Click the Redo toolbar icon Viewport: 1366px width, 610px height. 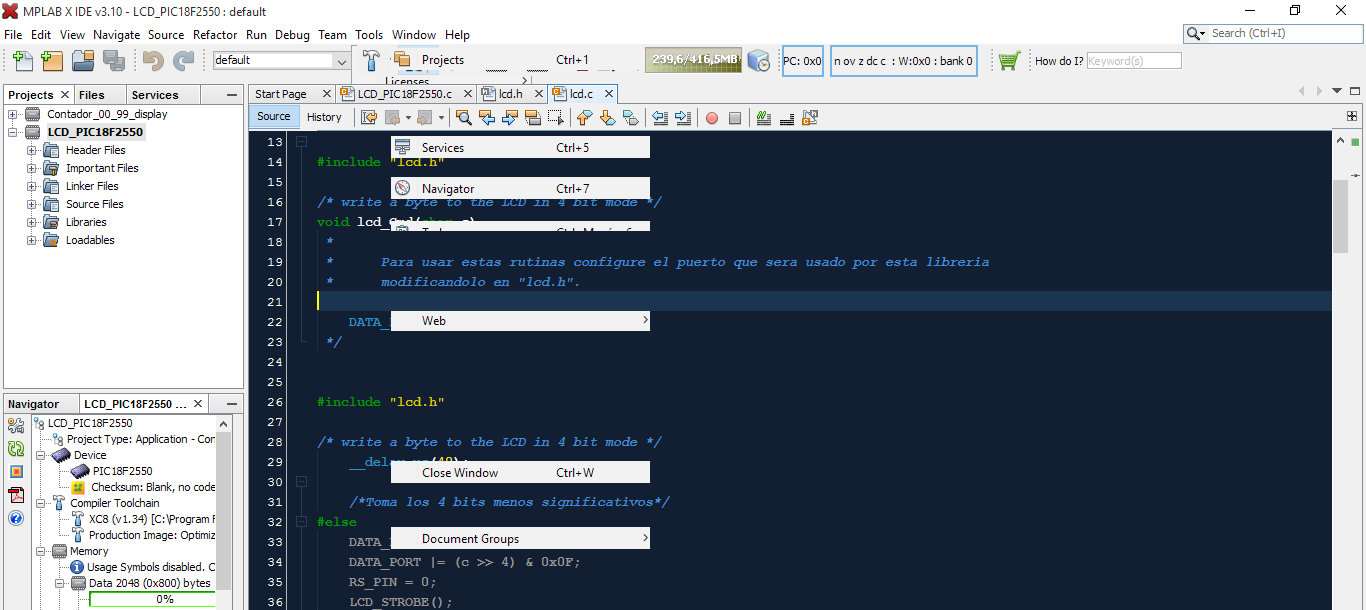pyautogui.click(x=184, y=60)
